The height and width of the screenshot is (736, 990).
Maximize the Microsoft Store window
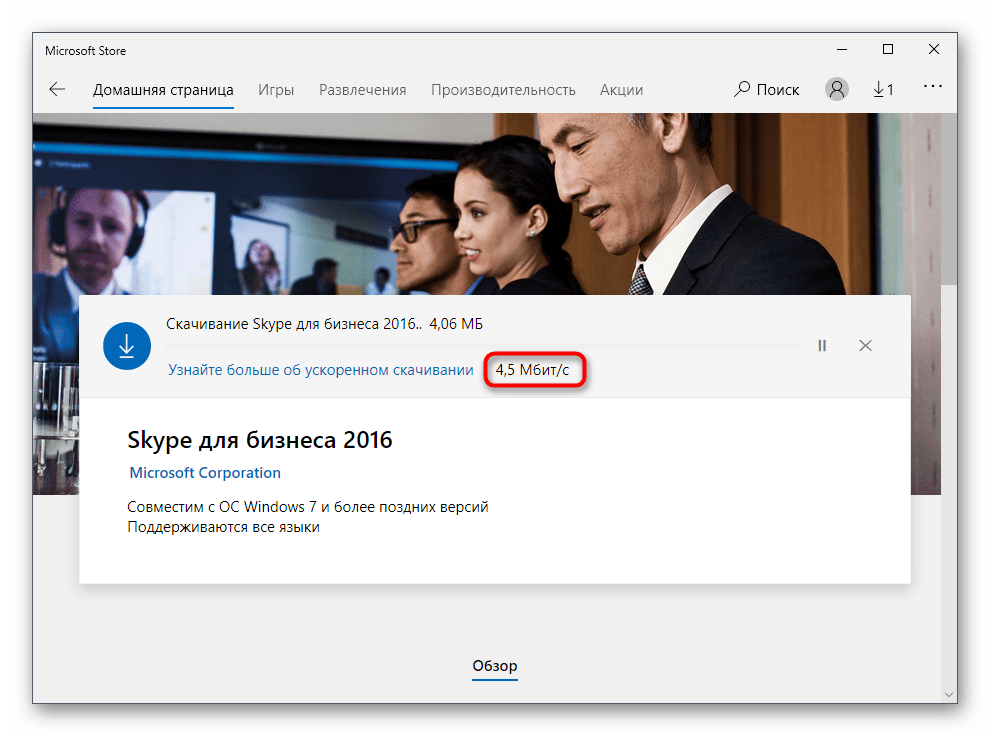[x=887, y=50]
